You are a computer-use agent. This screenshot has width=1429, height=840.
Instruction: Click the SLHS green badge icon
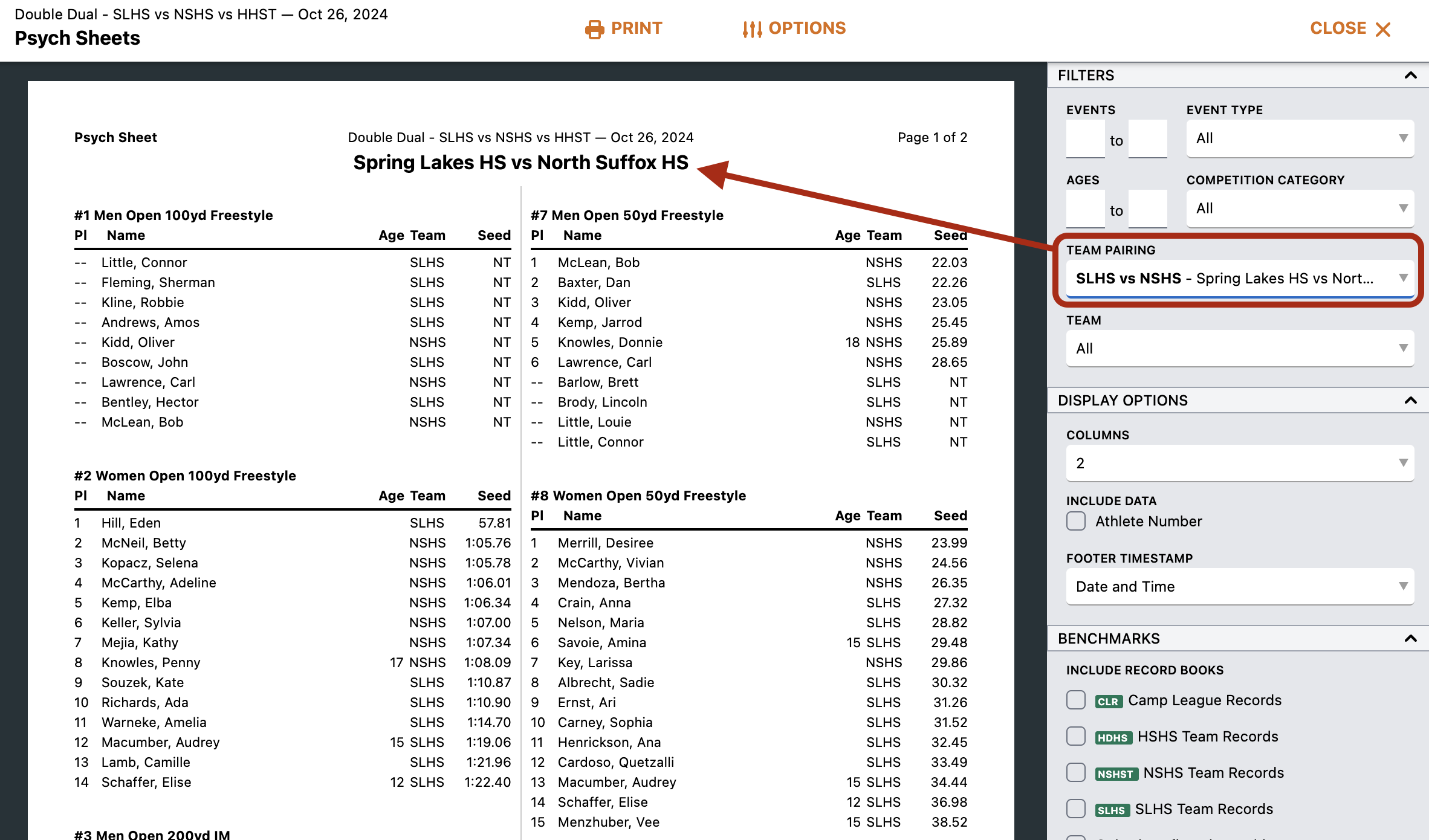tap(1112, 810)
